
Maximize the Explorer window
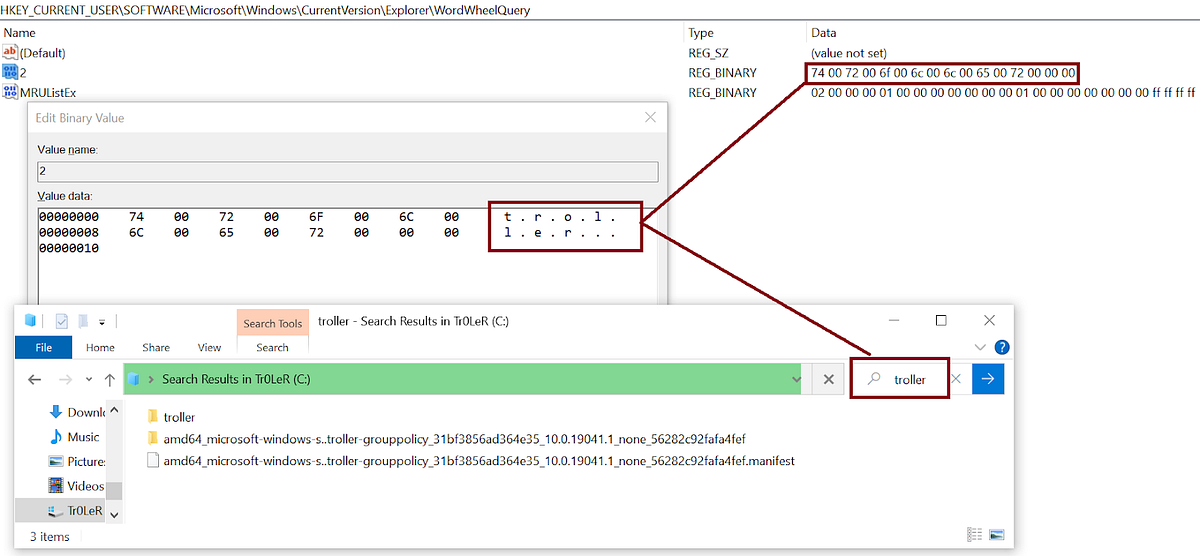941,321
